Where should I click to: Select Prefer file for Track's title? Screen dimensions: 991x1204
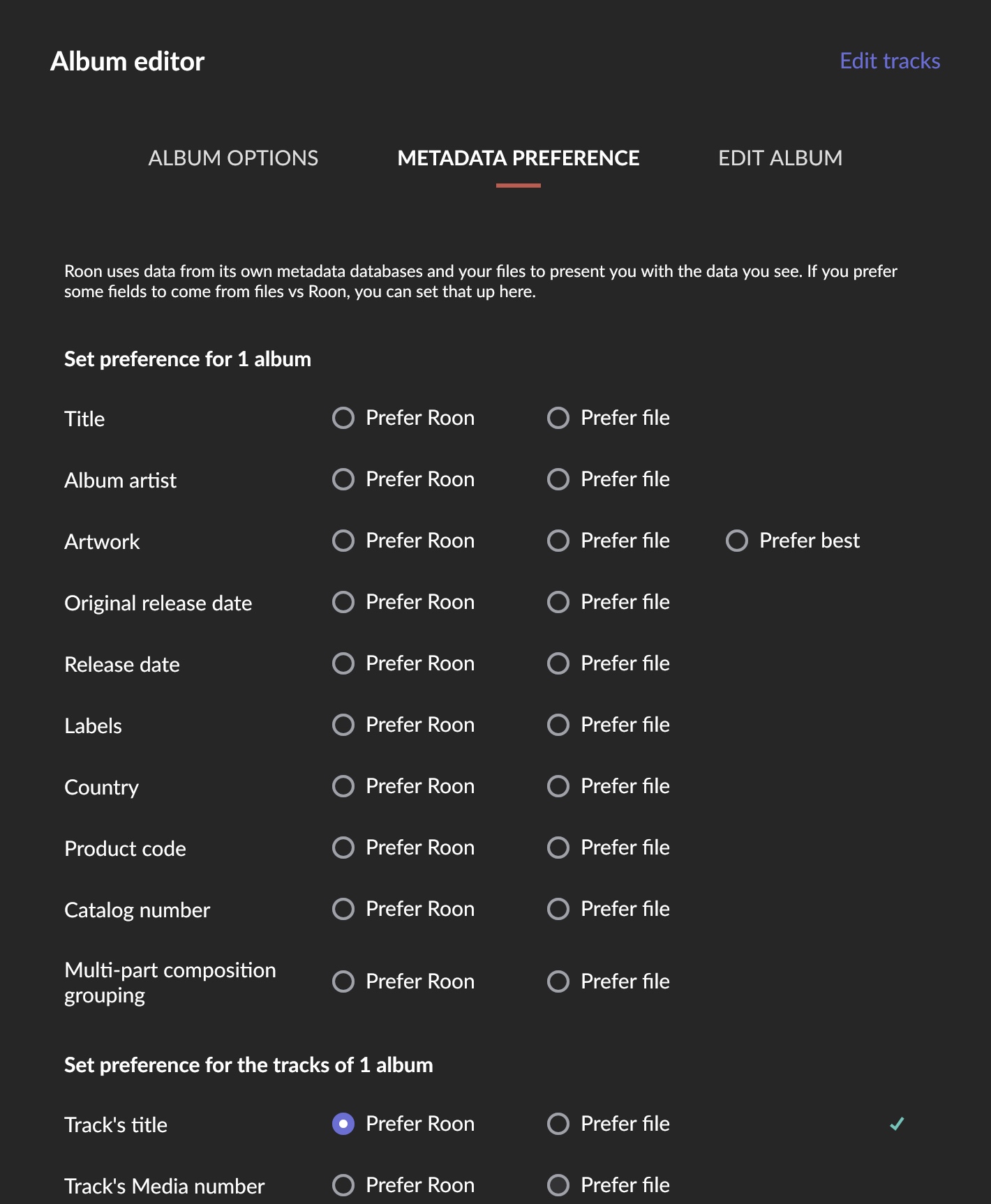(x=558, y=1124)
